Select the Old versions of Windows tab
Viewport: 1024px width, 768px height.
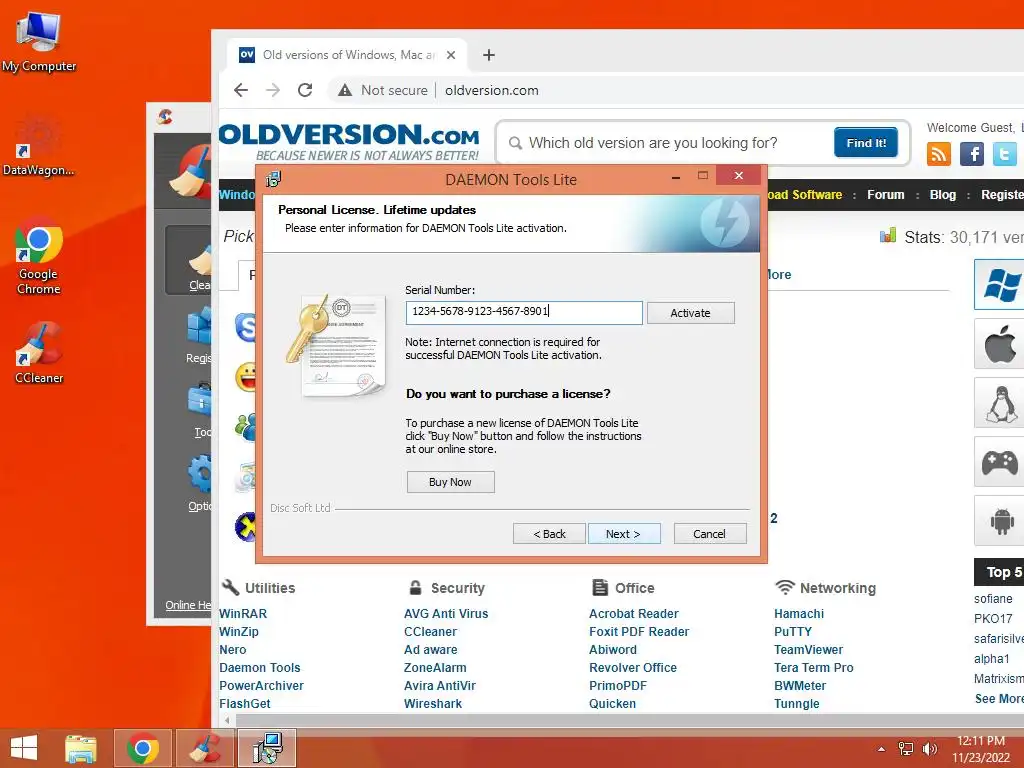click(x=346, y=55)
